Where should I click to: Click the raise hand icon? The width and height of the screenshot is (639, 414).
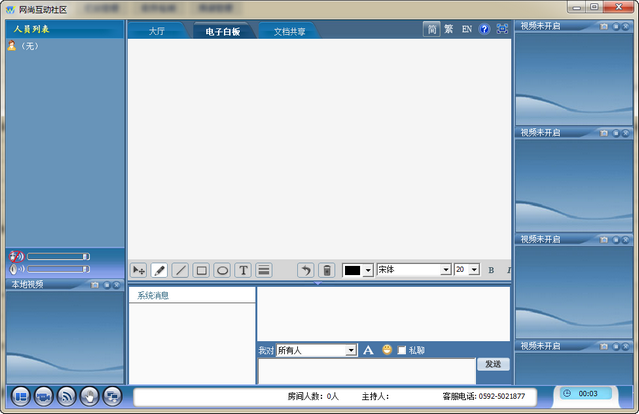coord(90,396)
